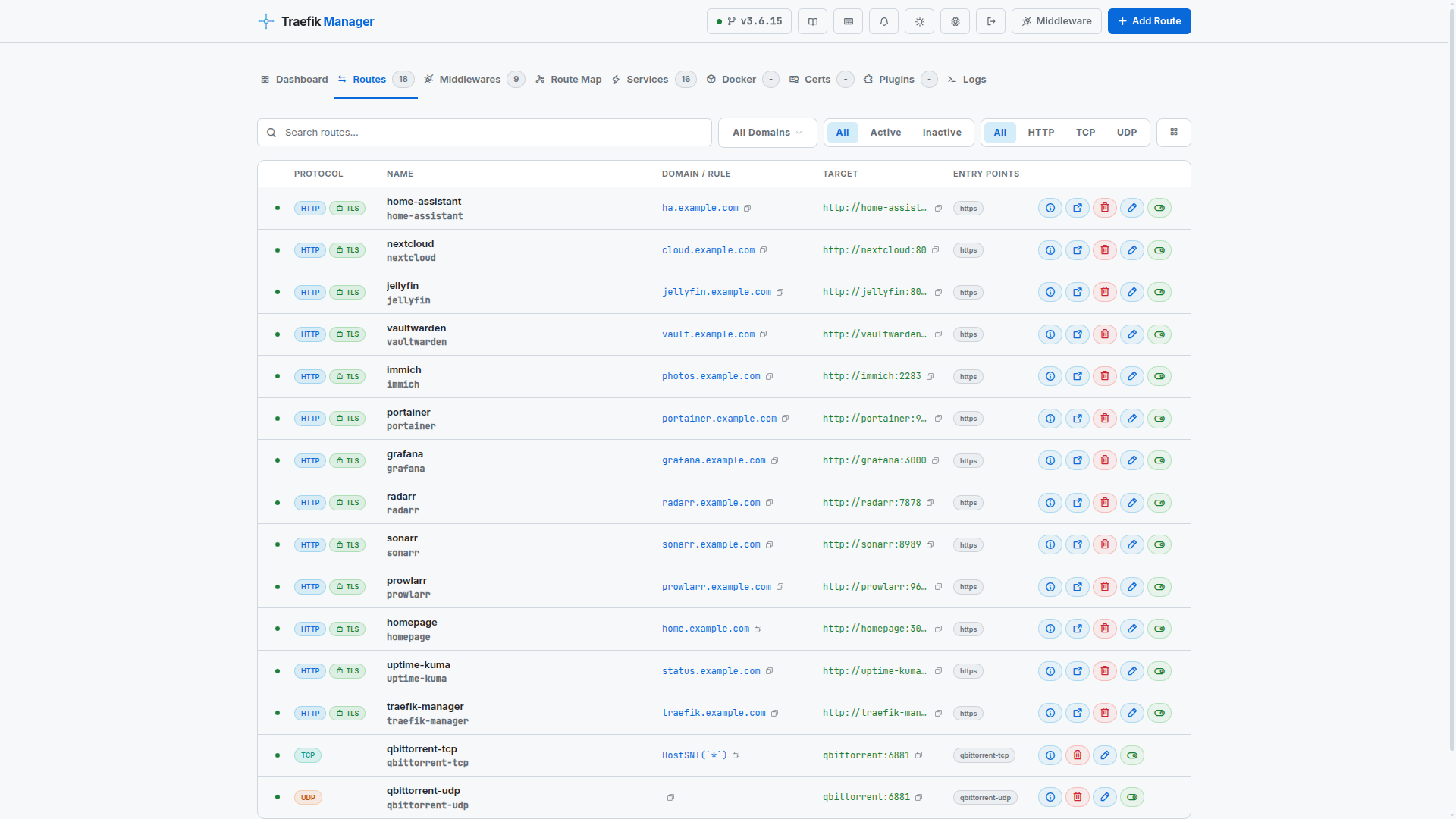Disable the jellyfin route toggle
This screenshot has width=1456, height=819.
(x=1159, y=292)
